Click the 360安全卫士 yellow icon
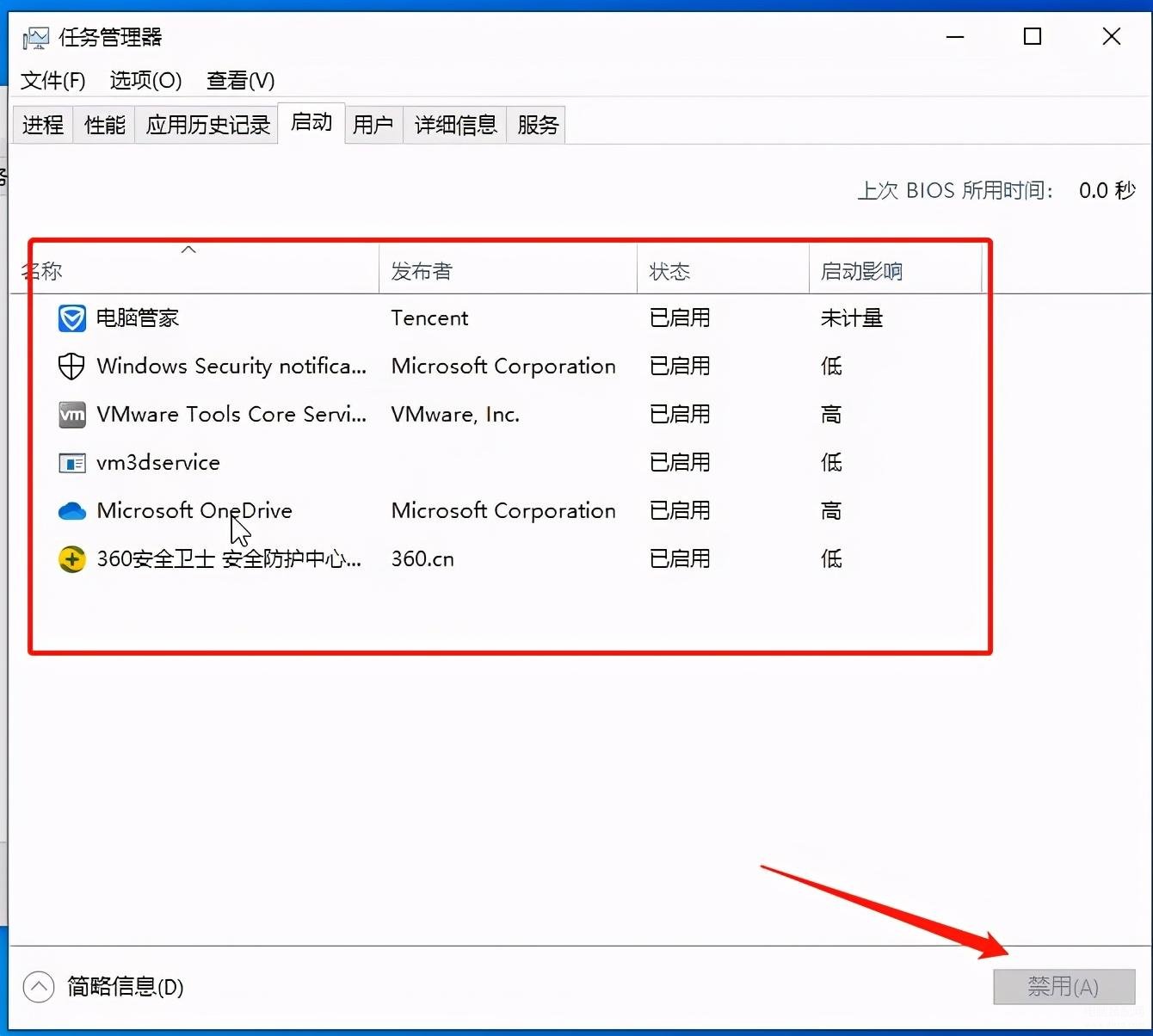This screenshot has width=1153, height=1036. click(x=71, y=559)
